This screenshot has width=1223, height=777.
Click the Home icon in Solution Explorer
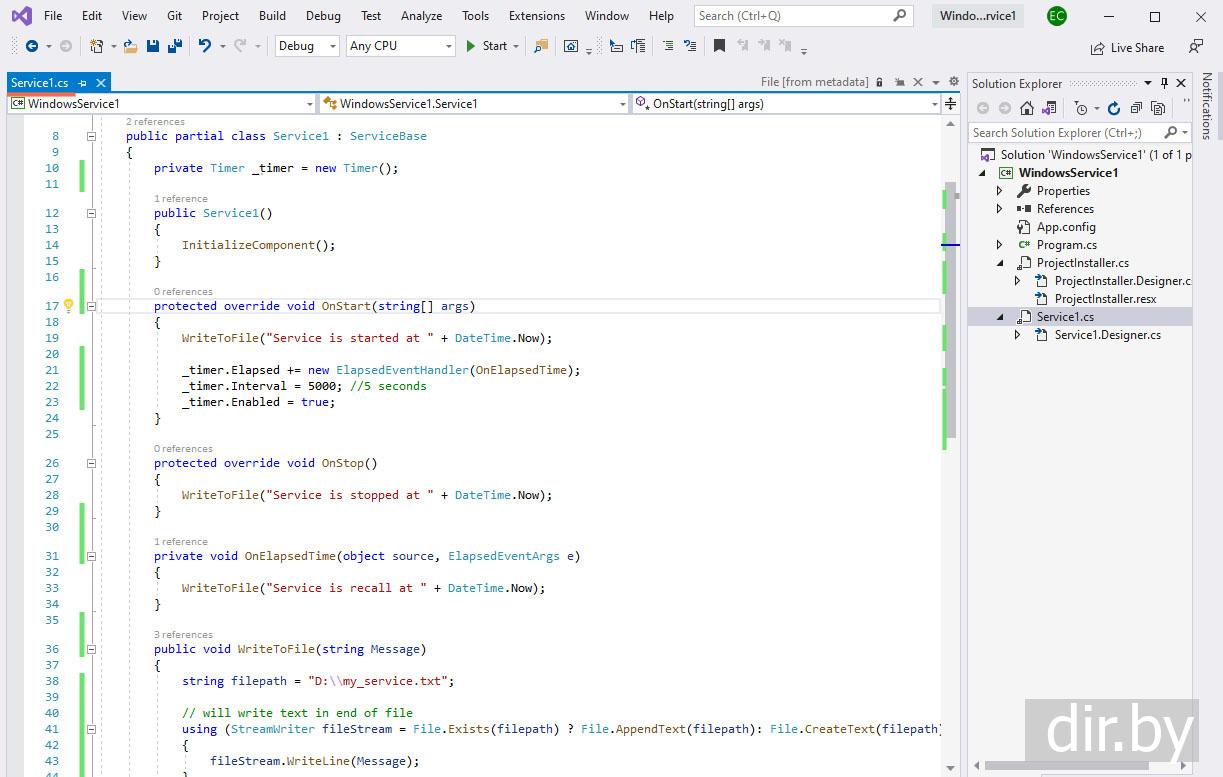(1027, 108)
